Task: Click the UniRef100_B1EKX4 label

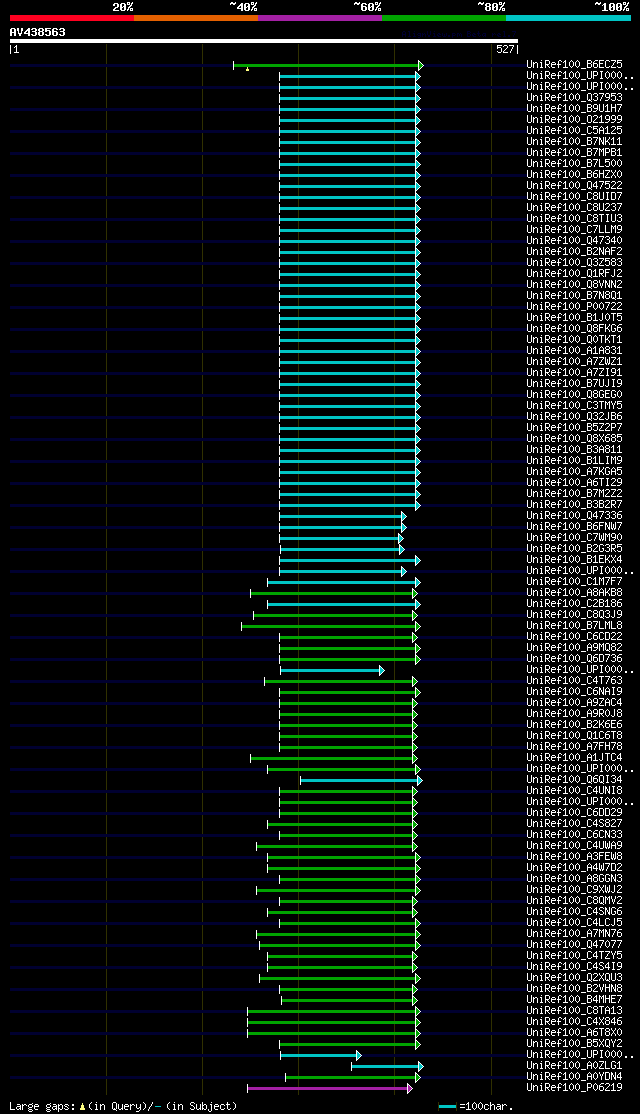Action: click(575, 560)
